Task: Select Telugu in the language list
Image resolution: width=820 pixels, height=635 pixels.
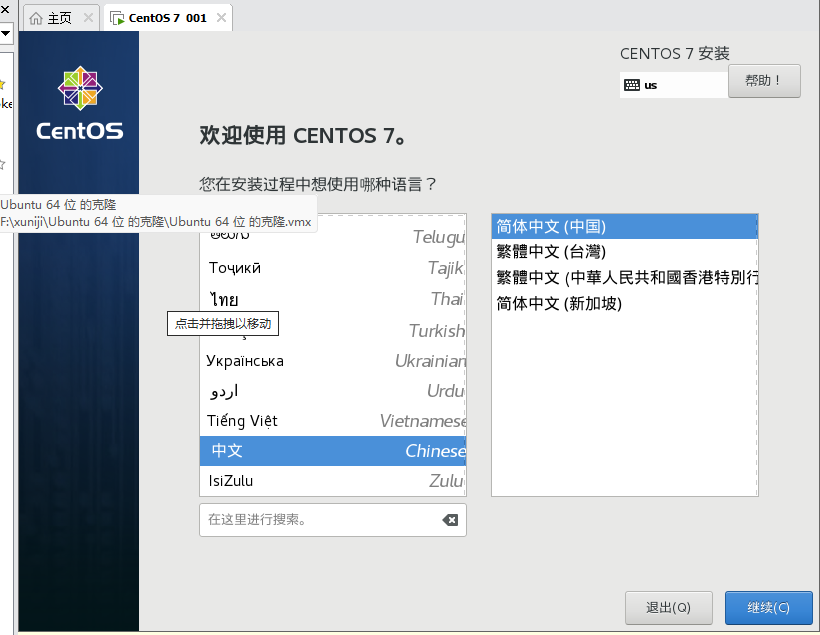Action: [333, 236]
